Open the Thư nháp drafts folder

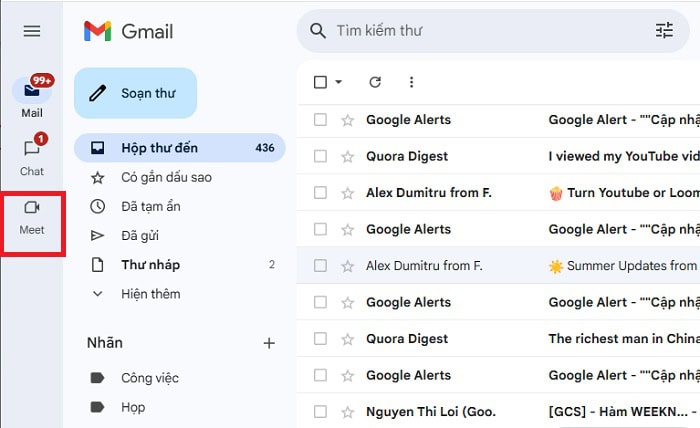click(x=150, y=265)
